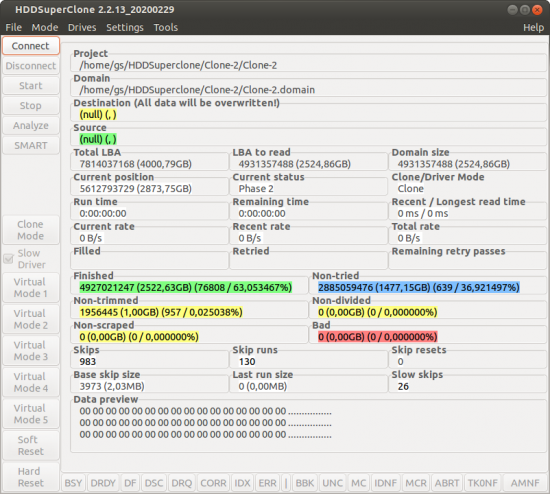This screenshot has height=494, width=550.
Task: Click the Connect button
Action: coord(31,46)
